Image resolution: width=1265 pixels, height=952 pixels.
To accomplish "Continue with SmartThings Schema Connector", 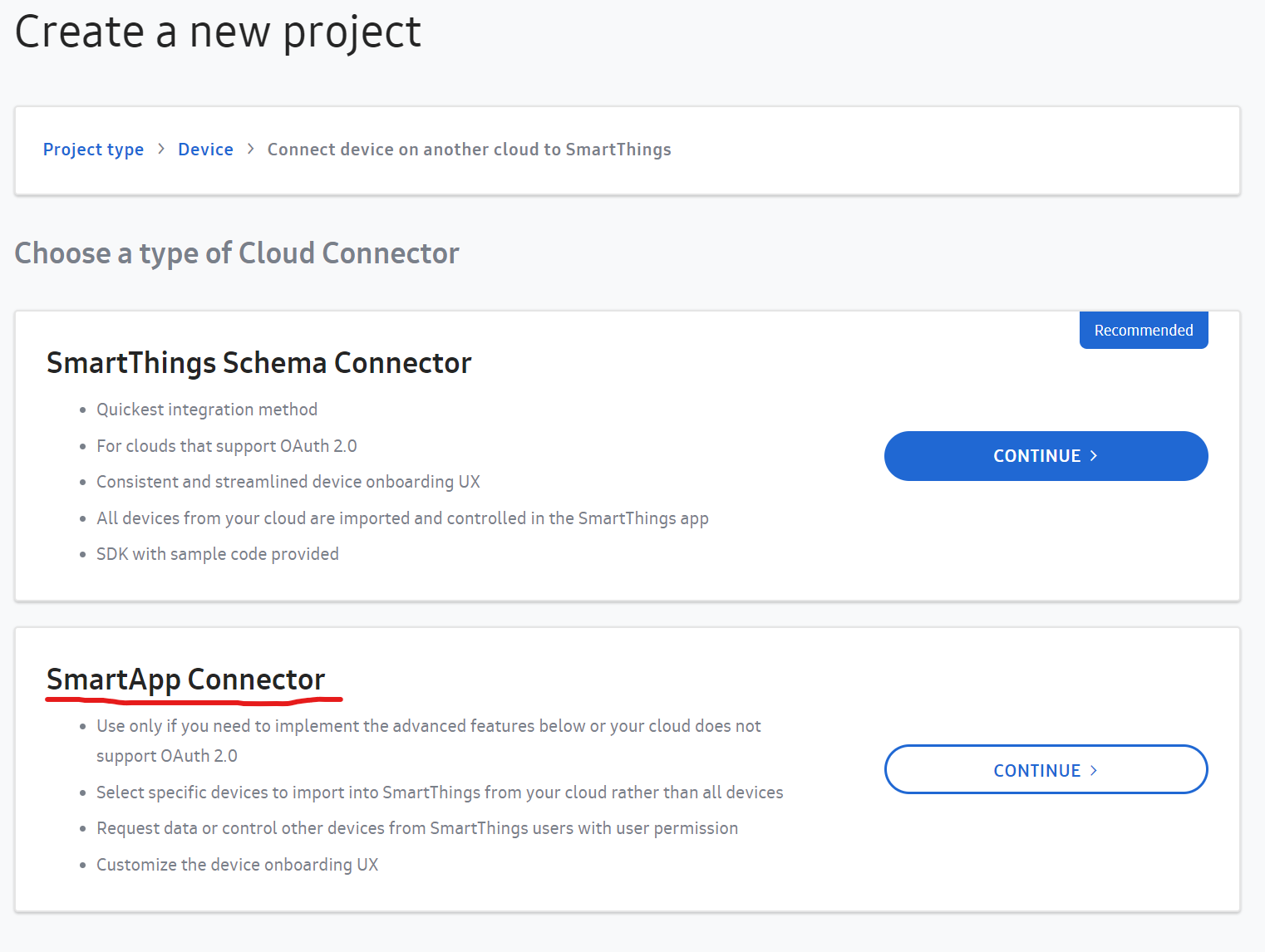I will coord(1046,456).
